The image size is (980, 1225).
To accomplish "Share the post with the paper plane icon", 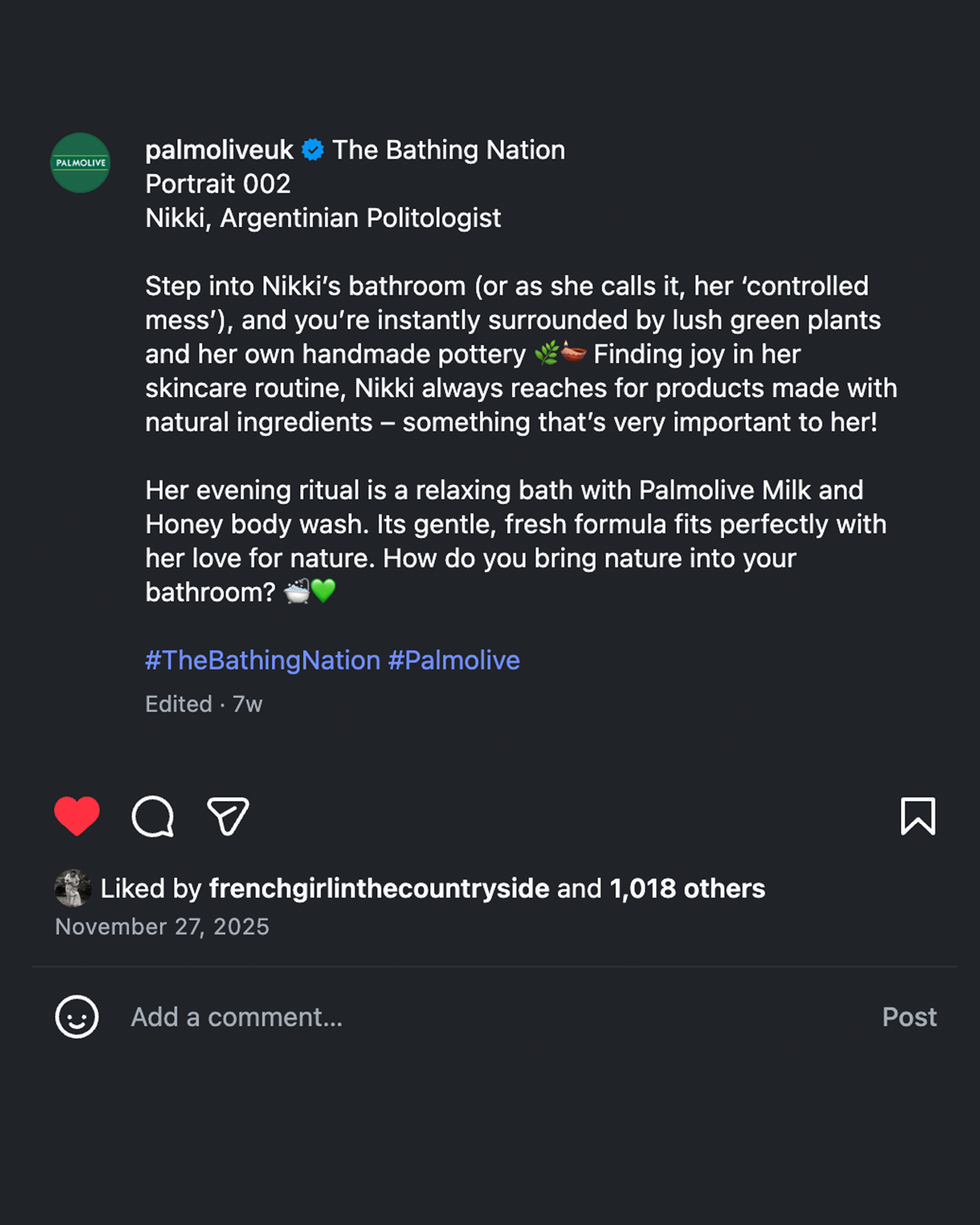I will 228,817.
